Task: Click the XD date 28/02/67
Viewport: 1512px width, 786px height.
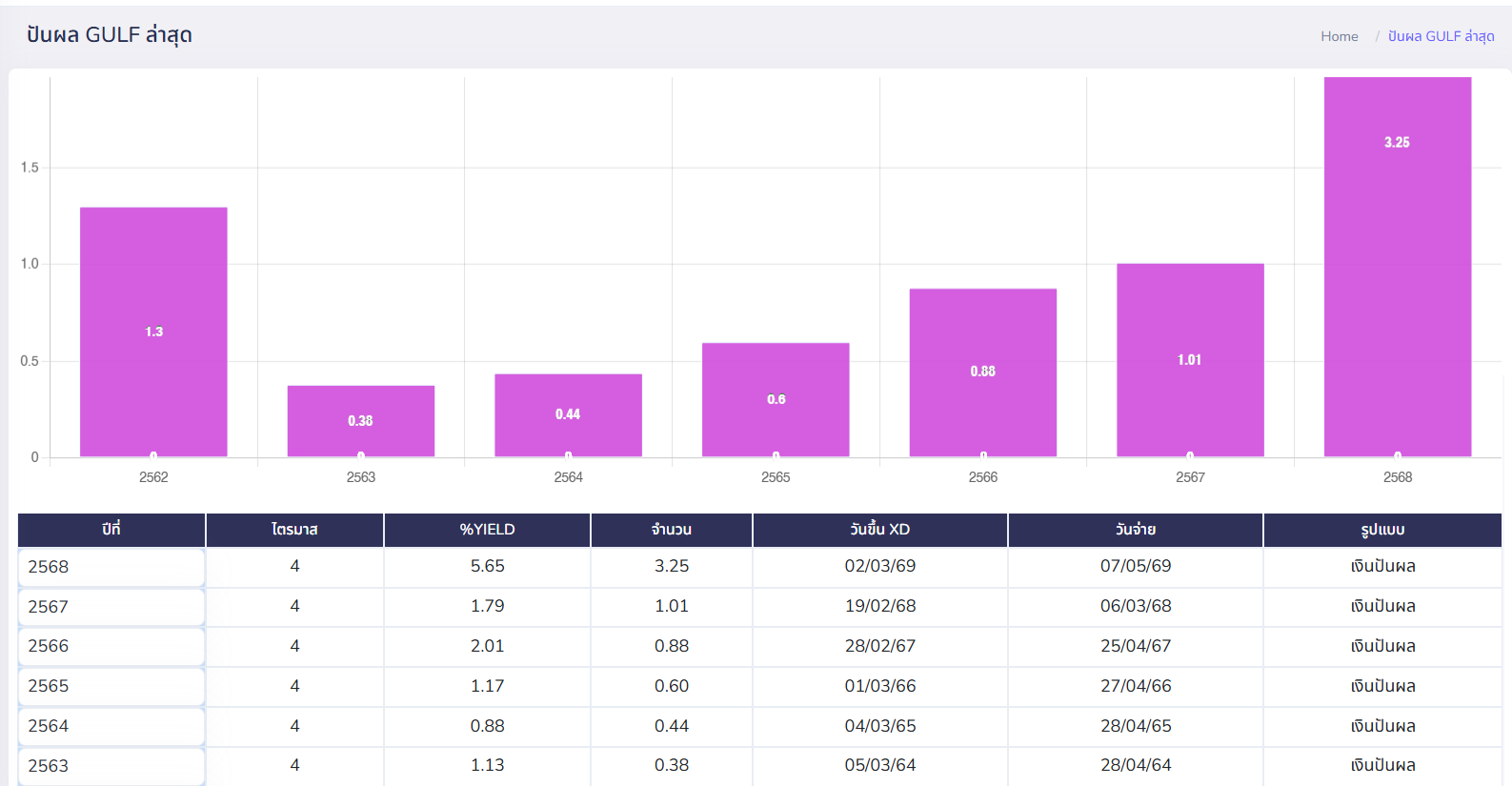Action: [x=880, y=646]
